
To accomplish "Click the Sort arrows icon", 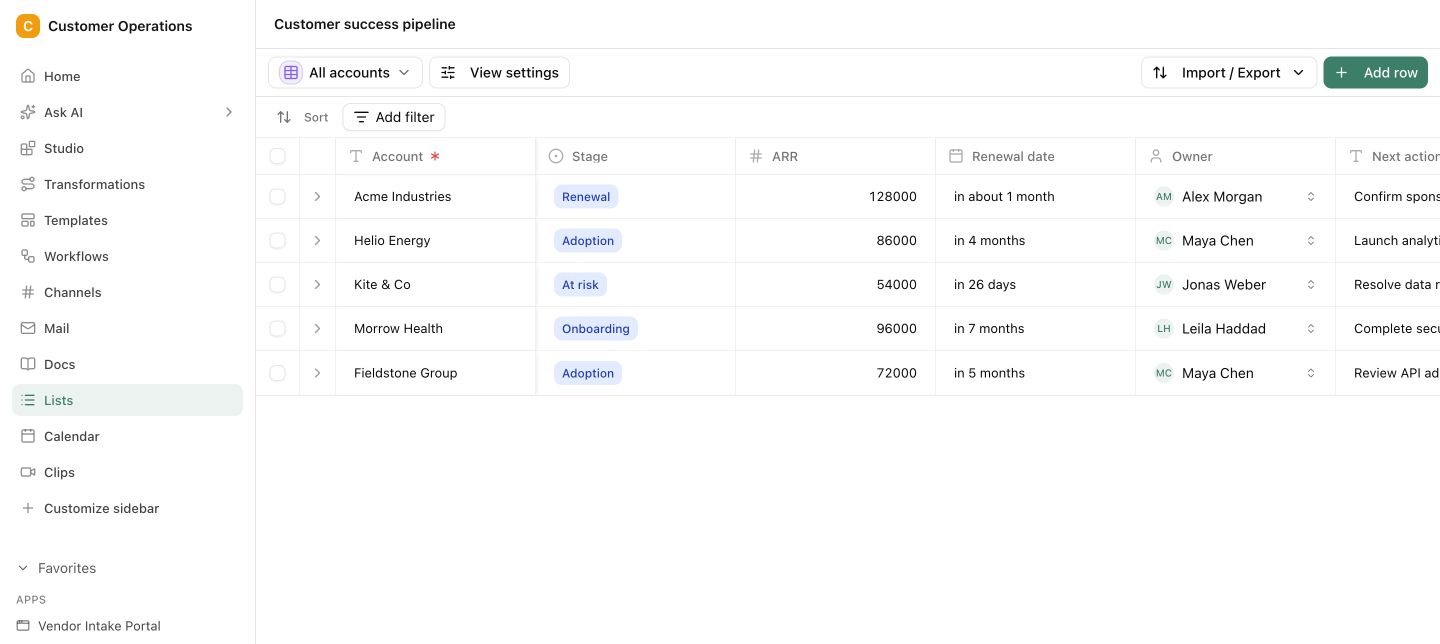I will point(284,117).
